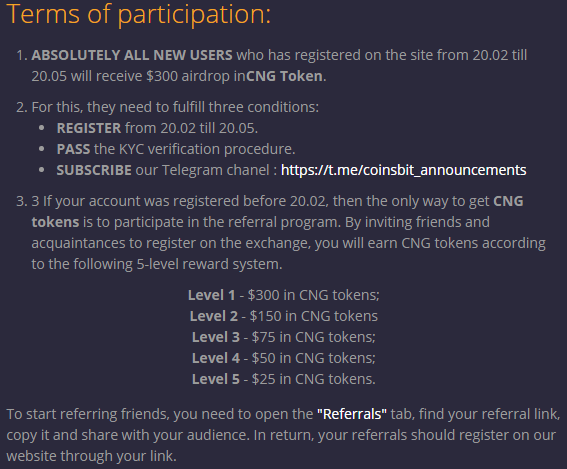This screenshot has width=567, height=469.
Task: Click the "Referrals" tab reference text
Action: click(352, 414)
